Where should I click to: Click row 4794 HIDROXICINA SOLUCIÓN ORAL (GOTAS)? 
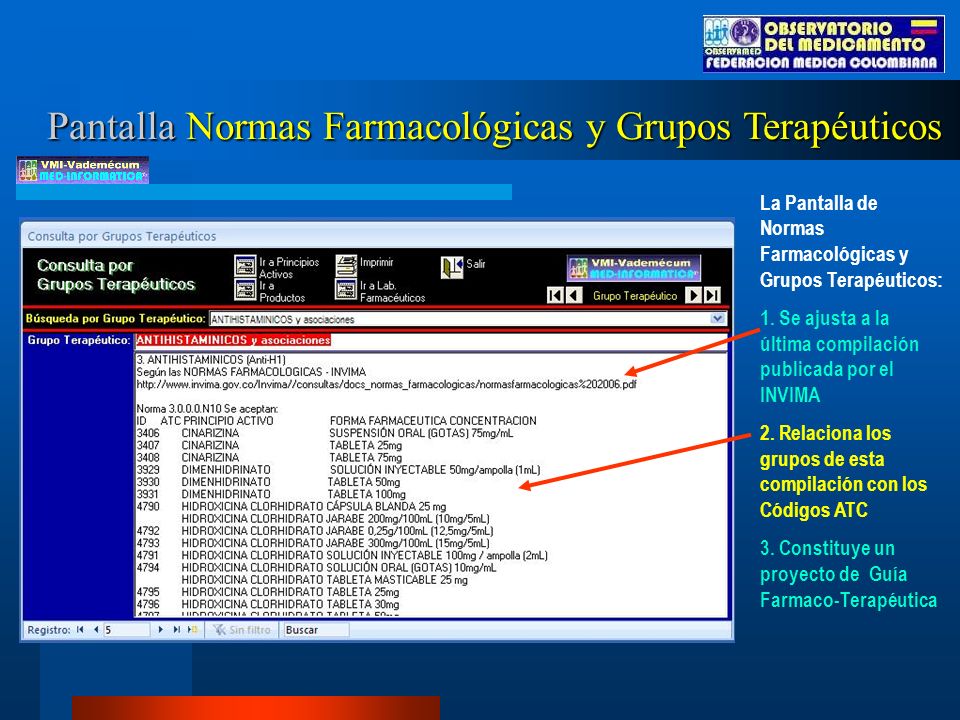click(x=317, y=568)
